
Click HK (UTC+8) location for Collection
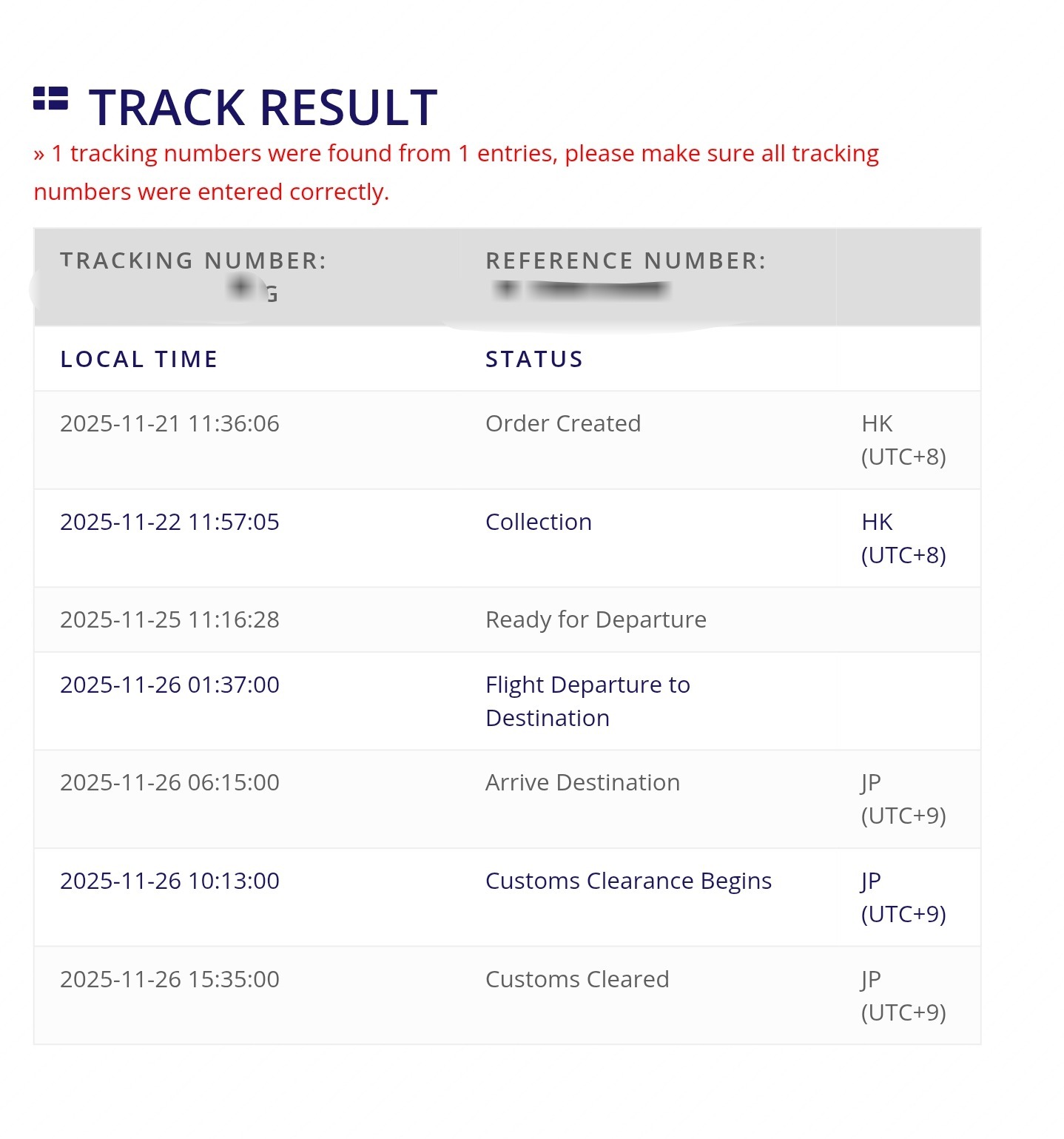903,539
